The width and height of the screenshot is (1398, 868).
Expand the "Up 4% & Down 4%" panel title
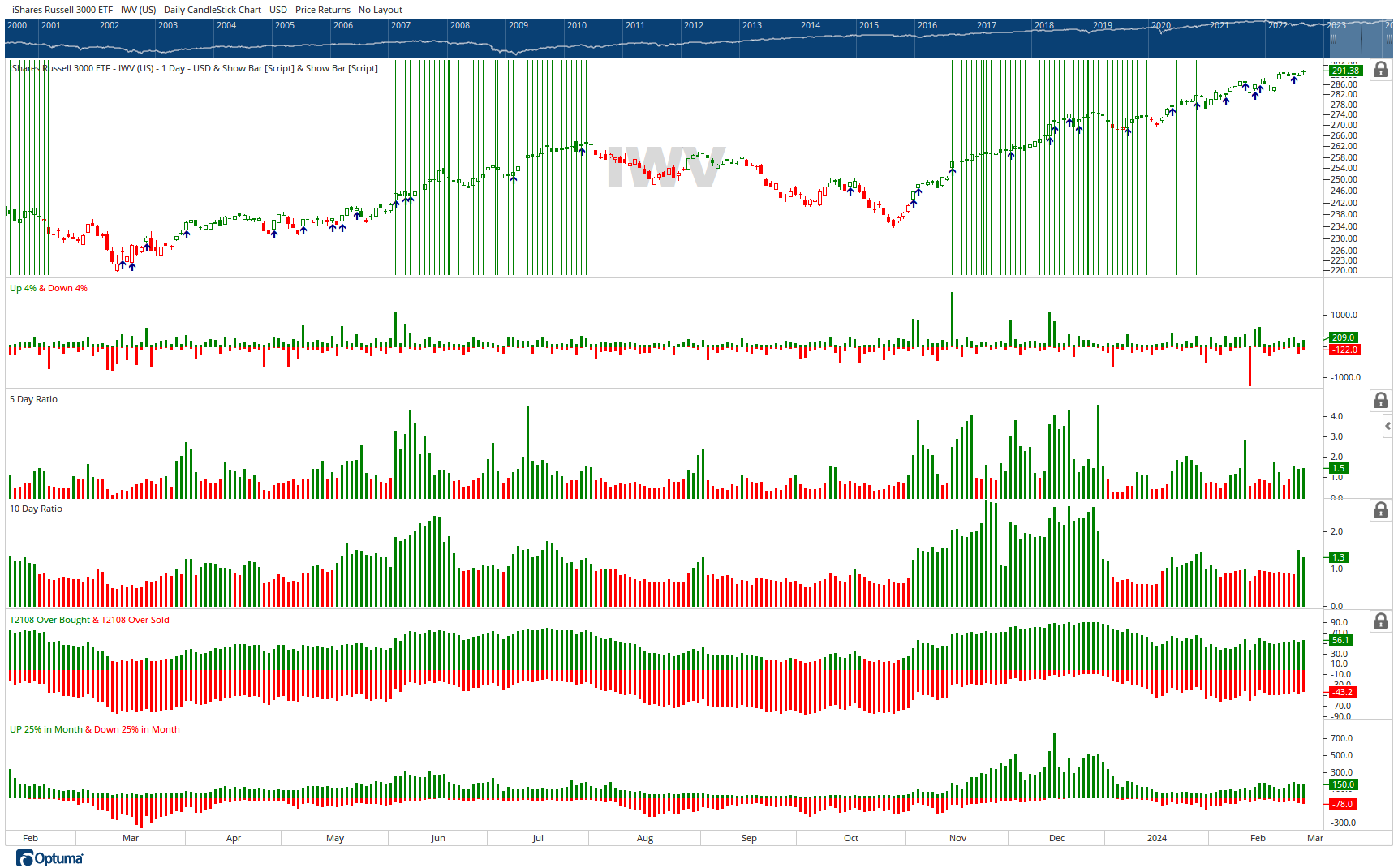point(49,288)
